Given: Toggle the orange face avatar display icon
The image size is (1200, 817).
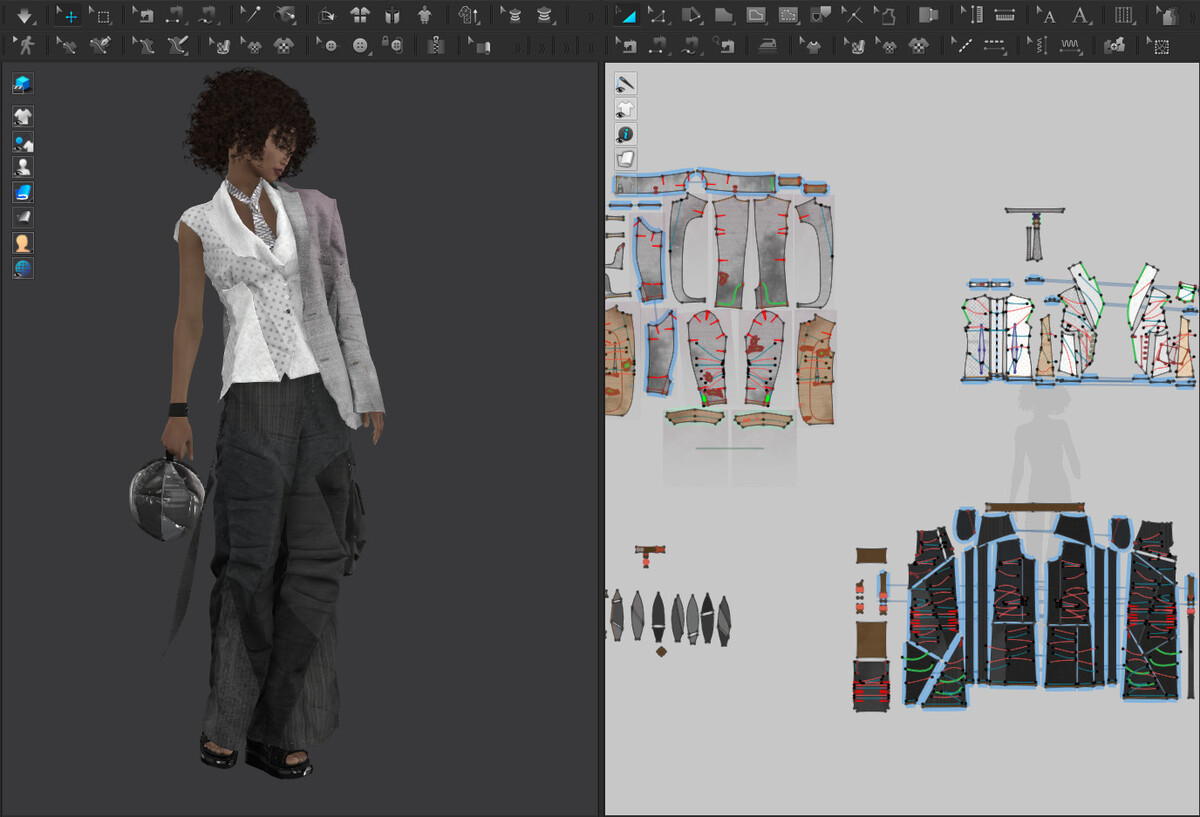Looking at the screenshot, I should click(23, 243).
